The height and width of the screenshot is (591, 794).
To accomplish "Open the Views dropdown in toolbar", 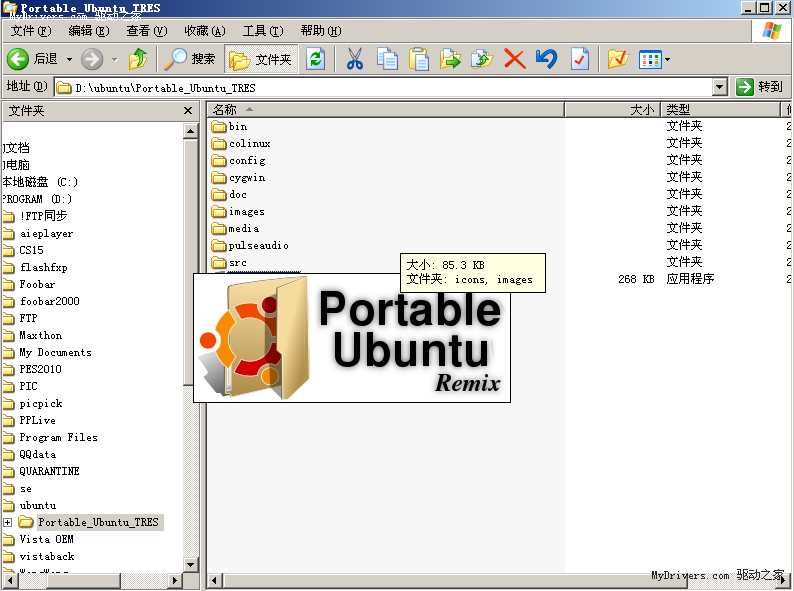I will point(654,59).
